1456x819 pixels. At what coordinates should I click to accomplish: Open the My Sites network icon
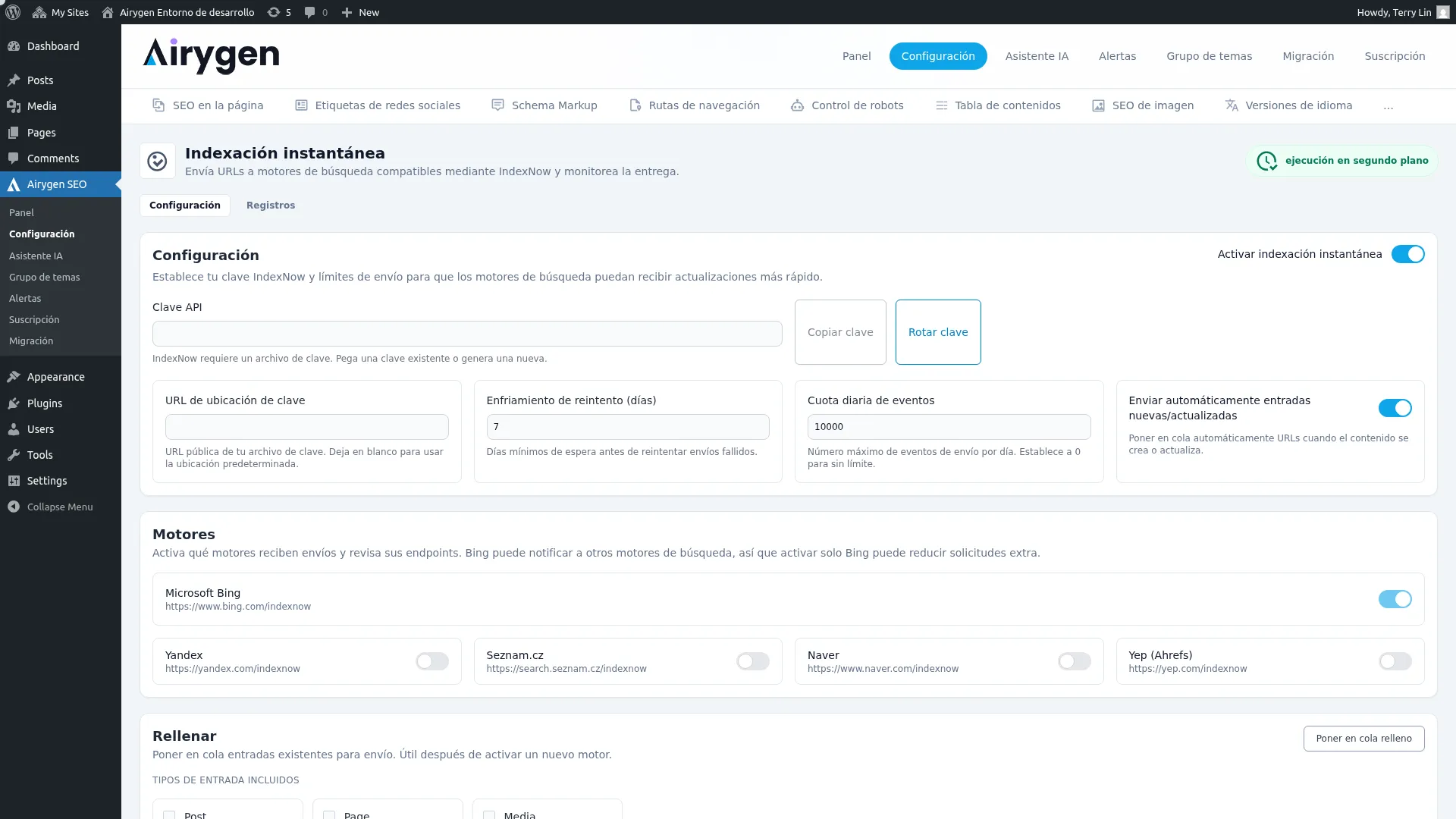point(39,12)
